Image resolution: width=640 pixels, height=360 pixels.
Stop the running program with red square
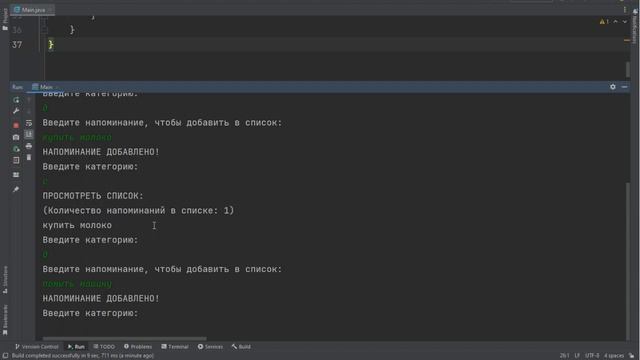point(16,125)
